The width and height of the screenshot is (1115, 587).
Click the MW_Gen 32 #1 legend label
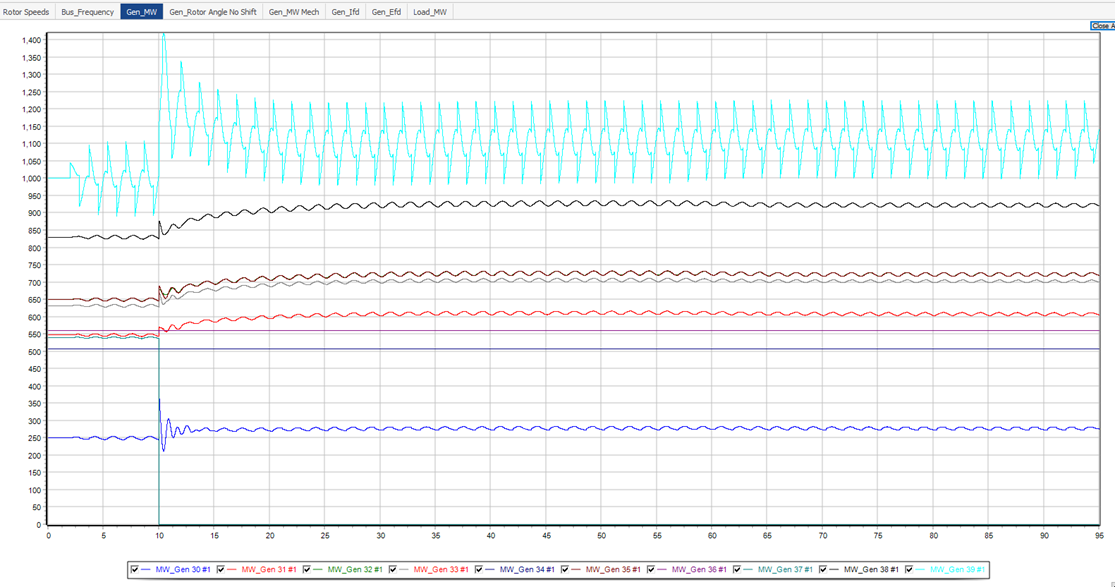355,569
